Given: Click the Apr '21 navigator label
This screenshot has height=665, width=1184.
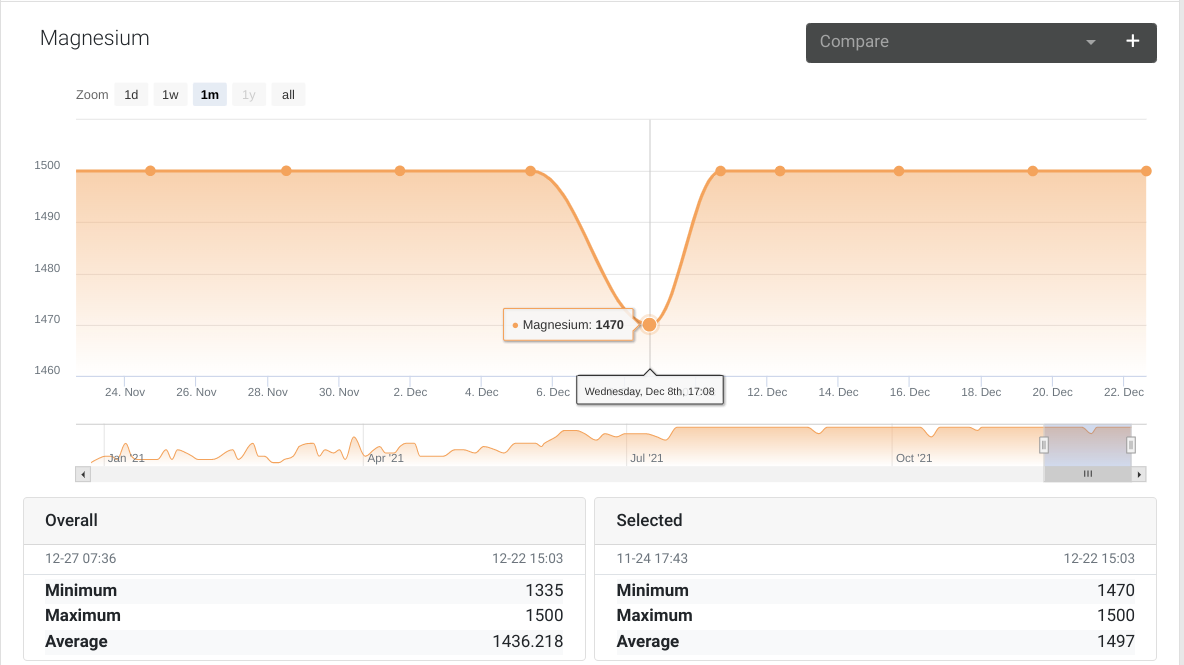Looking at the screenshot, I should click(385, 458).
